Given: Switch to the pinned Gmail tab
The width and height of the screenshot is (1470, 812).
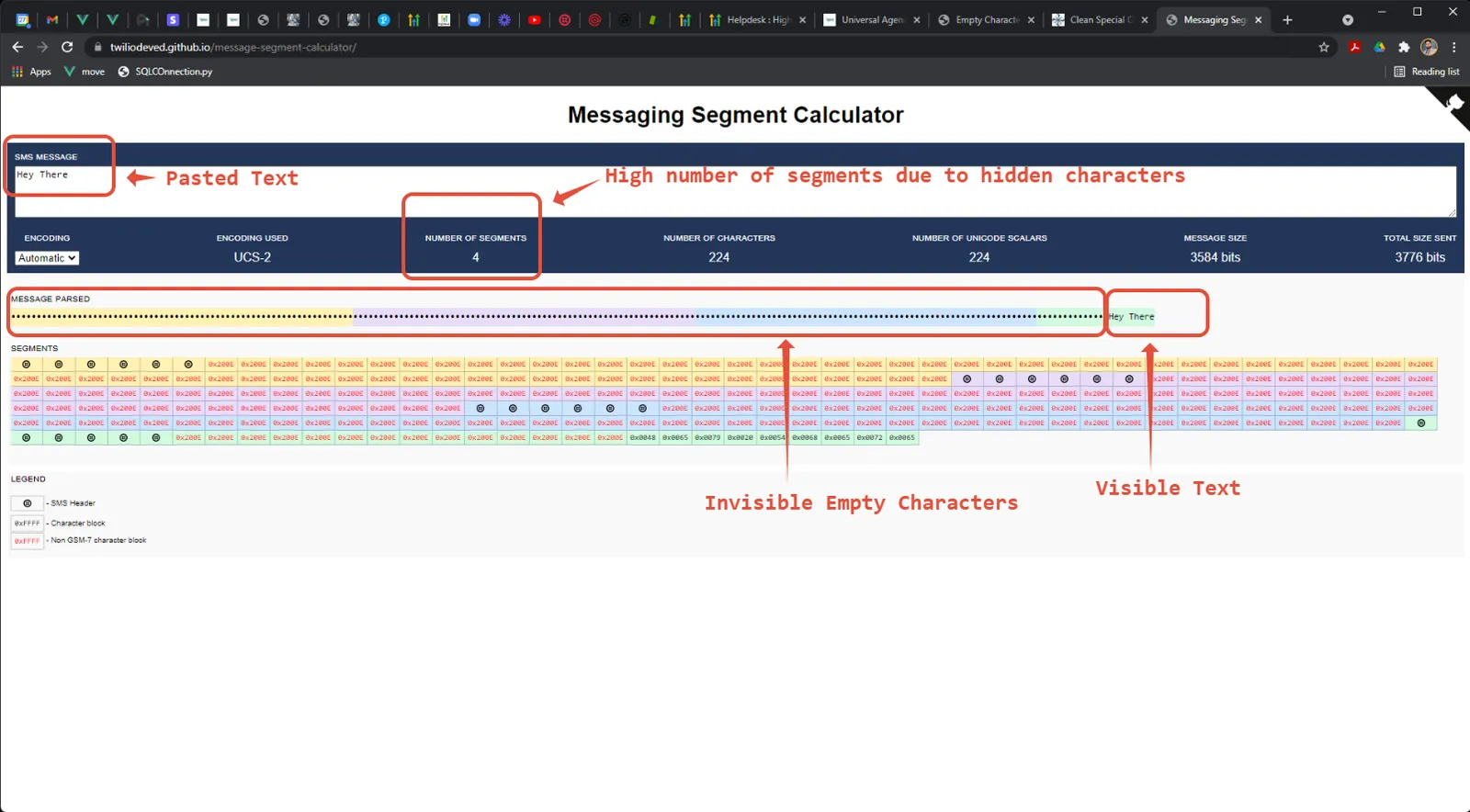Looking at the screenshot, I should (x=52, y=19).
